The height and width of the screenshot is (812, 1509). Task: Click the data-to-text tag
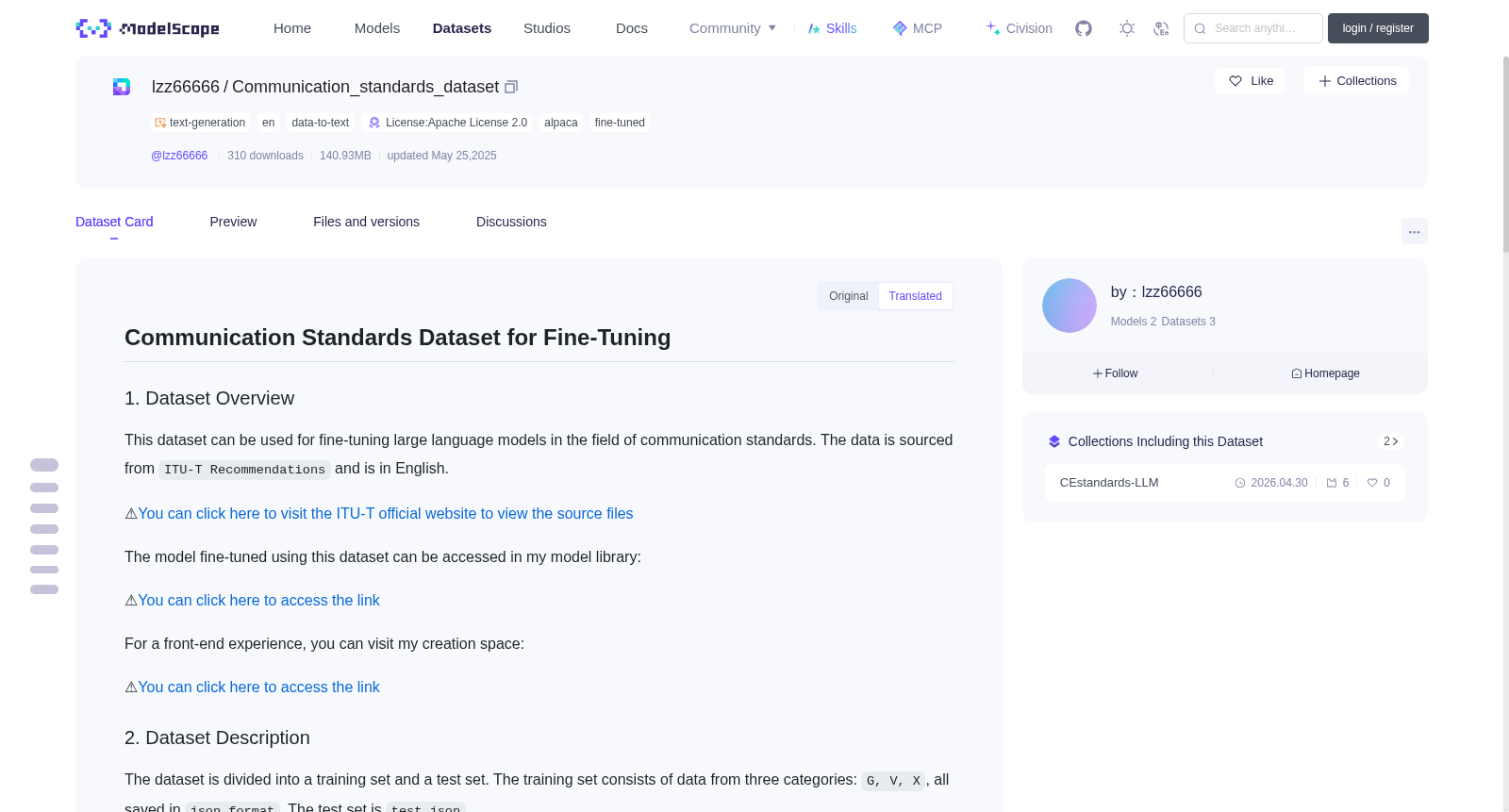pos(321,123)
